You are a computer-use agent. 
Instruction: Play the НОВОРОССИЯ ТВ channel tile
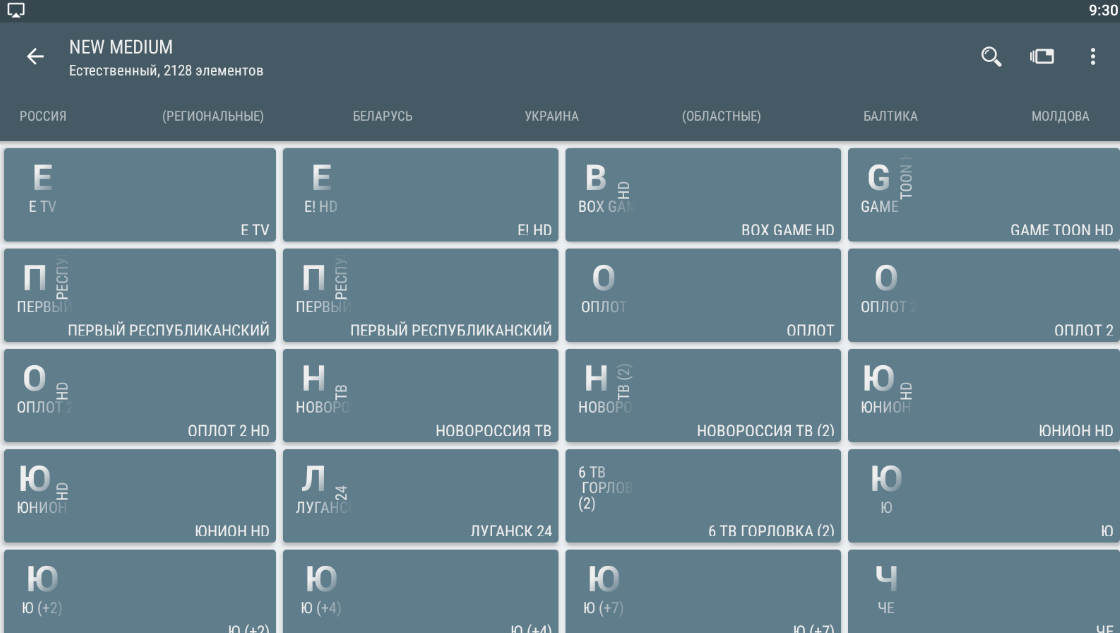point(421,395)
